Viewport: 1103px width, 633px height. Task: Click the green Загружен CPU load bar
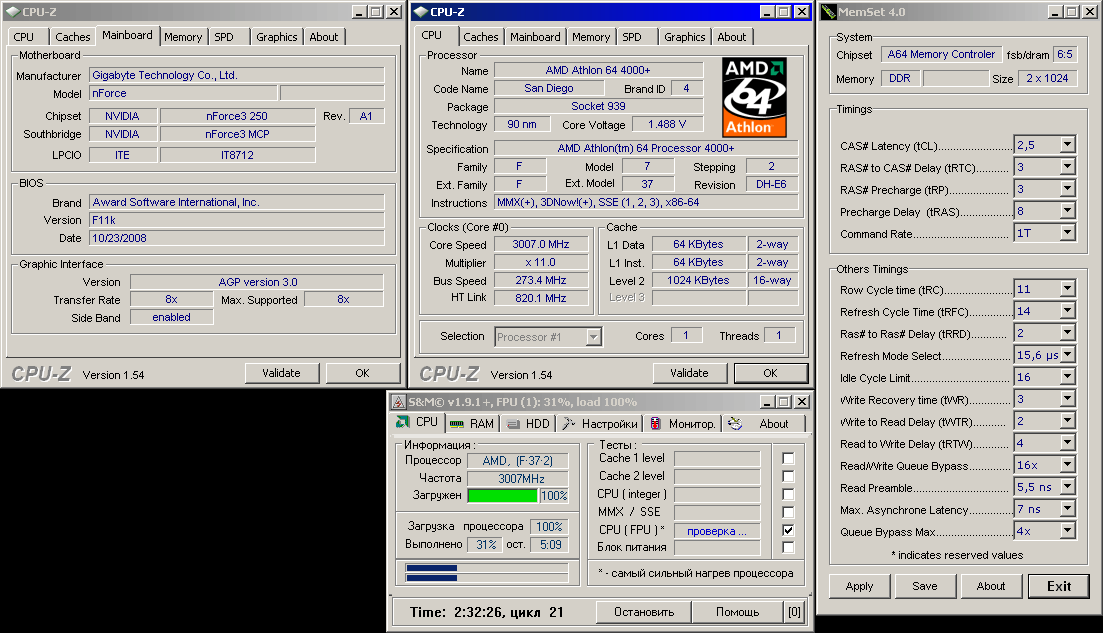[502, 496]
